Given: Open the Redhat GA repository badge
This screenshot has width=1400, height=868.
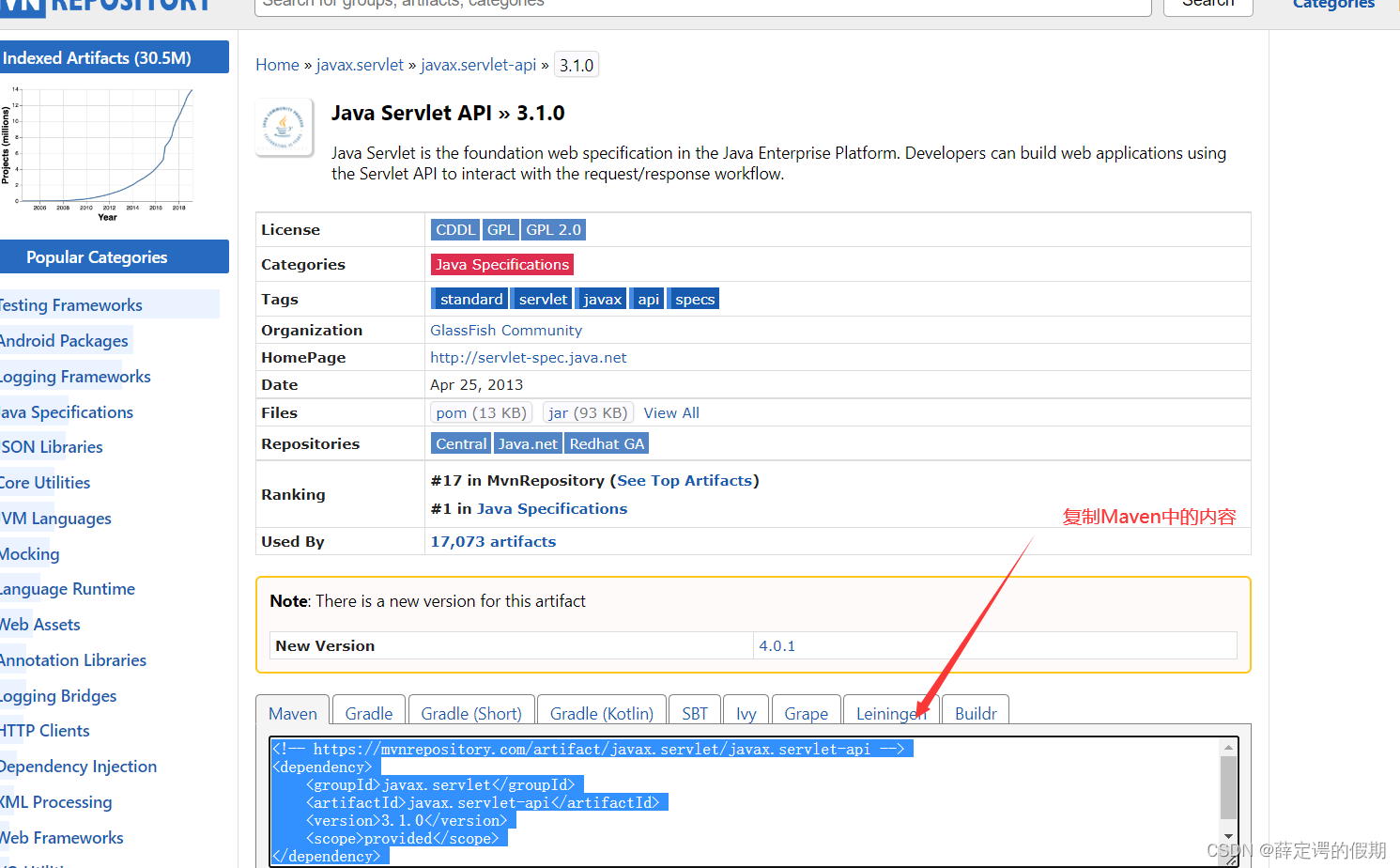Looking at the screenshot, I should 607,444.
